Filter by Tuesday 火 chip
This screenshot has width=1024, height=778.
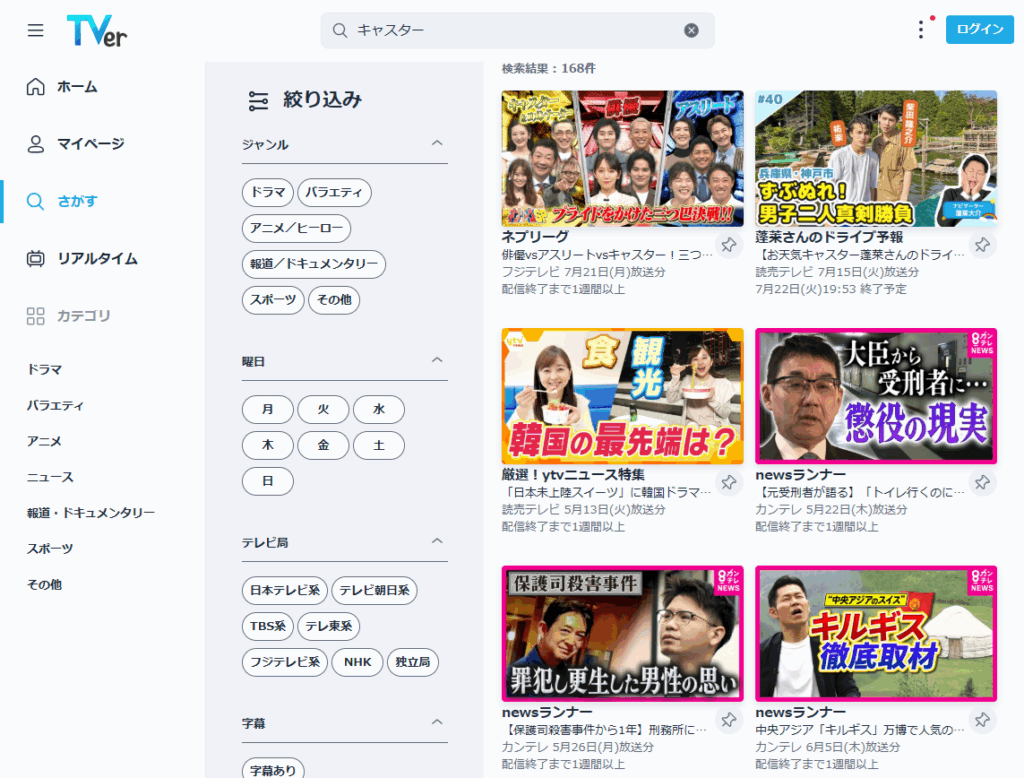coord(323,410)
